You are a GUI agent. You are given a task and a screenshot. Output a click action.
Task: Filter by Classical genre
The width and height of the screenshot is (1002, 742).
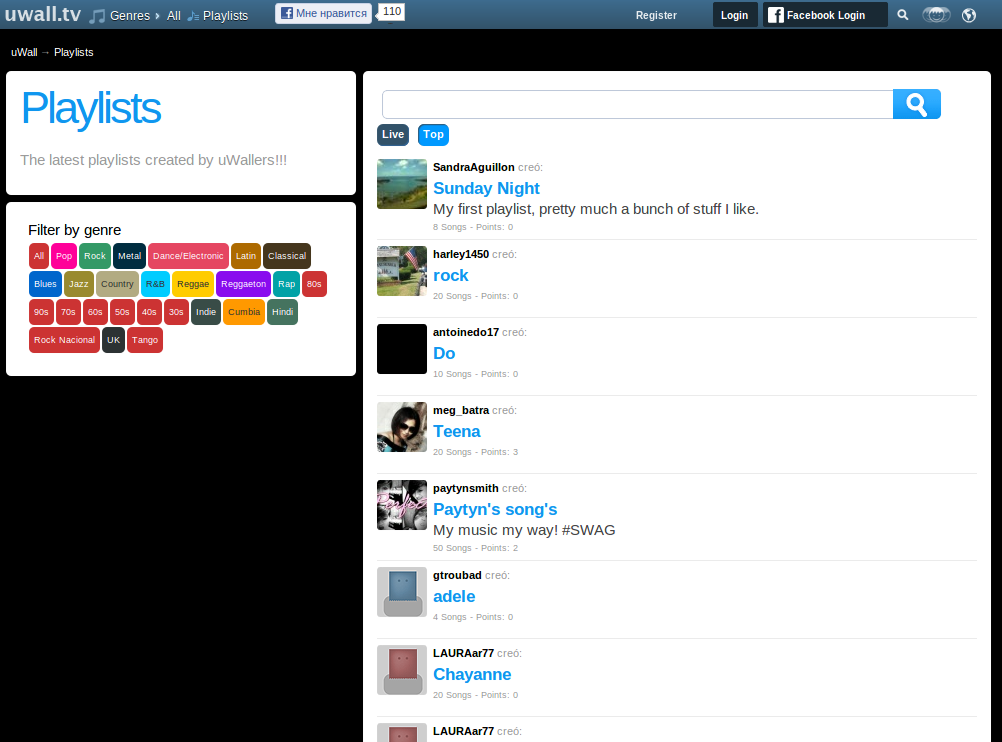(x=287, y=256)
